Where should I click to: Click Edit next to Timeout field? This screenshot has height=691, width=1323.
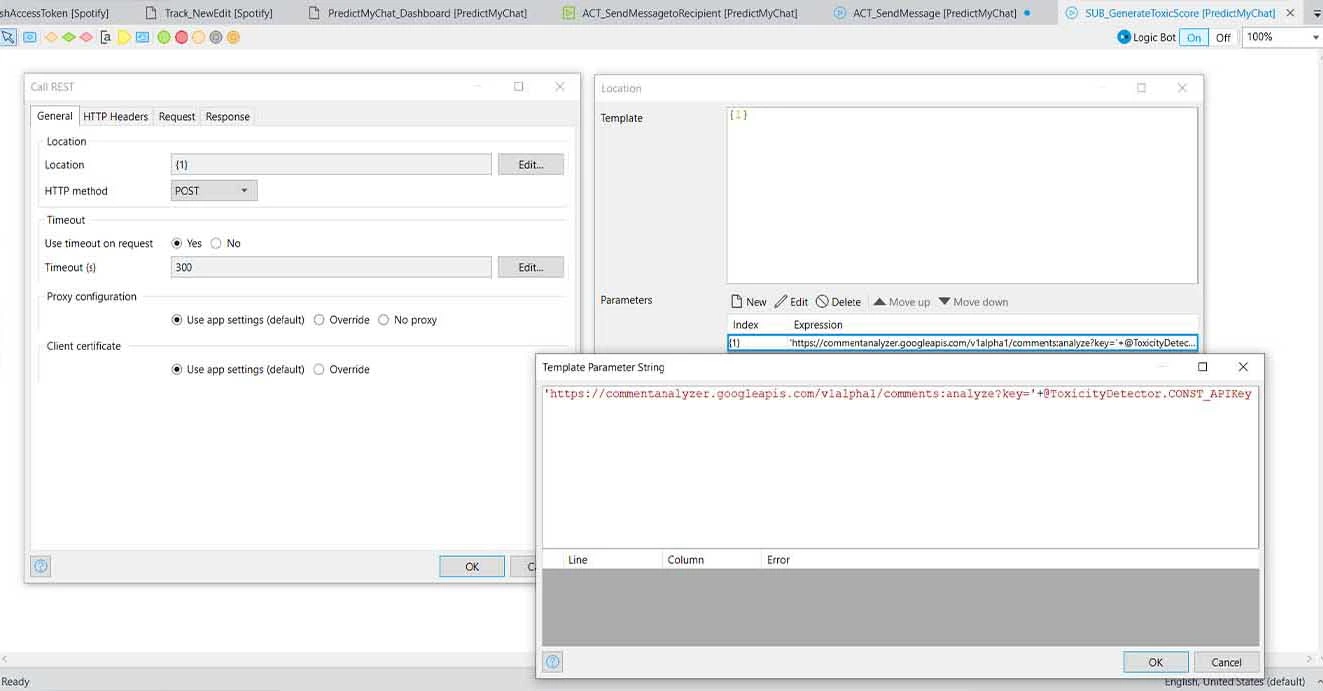(x=531, y=267)
